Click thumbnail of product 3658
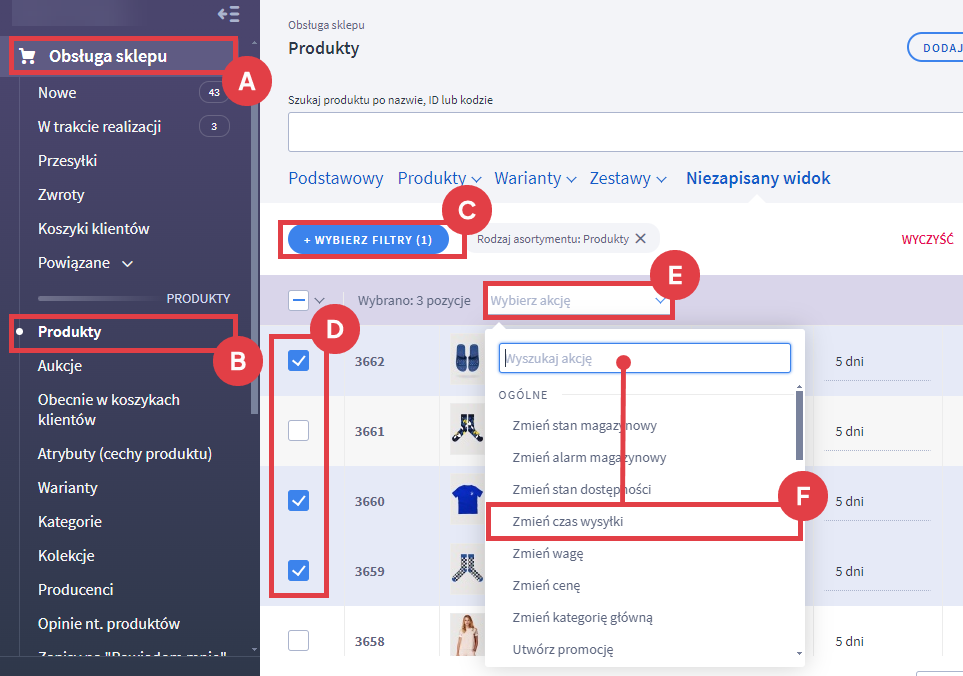This screenshot has width=963, height=676. (x=467, y=638)
